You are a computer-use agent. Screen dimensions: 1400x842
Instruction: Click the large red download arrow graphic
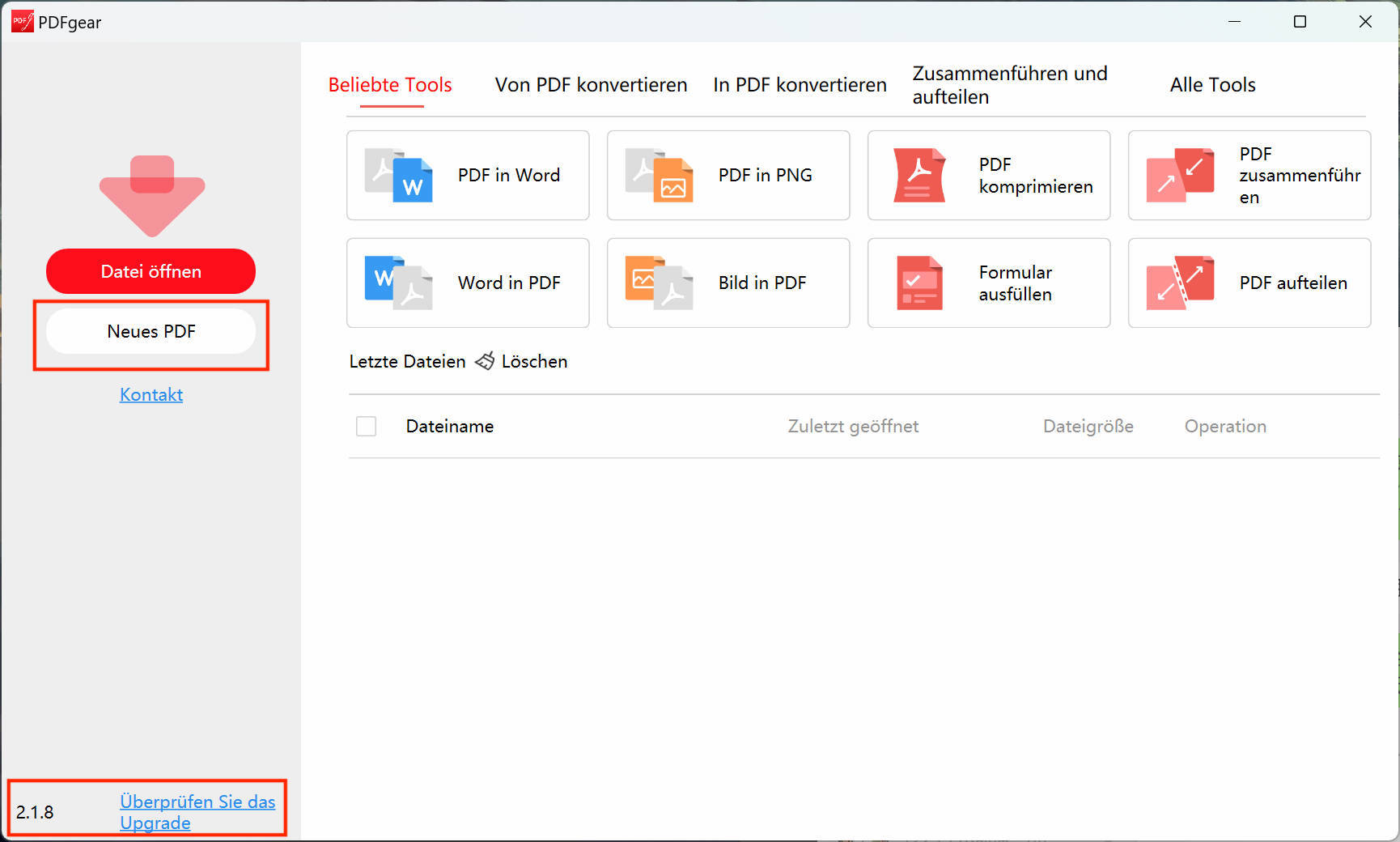152,195
